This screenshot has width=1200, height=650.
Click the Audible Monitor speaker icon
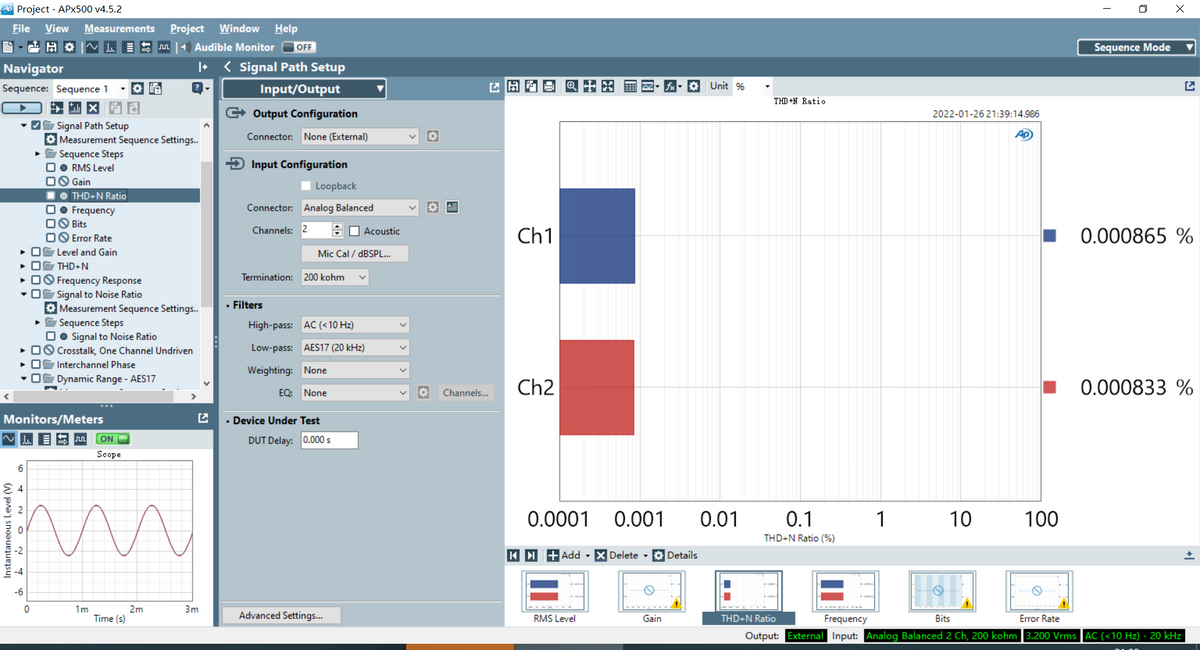(186, 47)
